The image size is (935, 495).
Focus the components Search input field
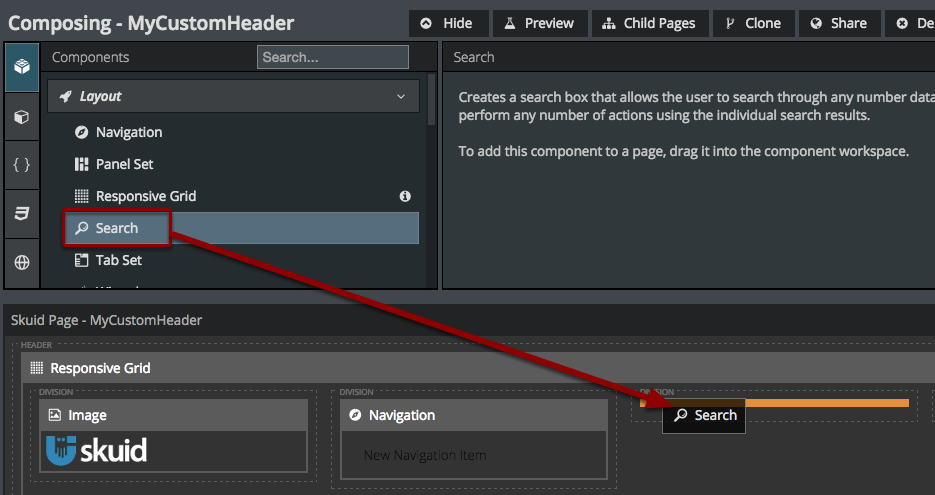pyautogui.click(x=332, y=57)
